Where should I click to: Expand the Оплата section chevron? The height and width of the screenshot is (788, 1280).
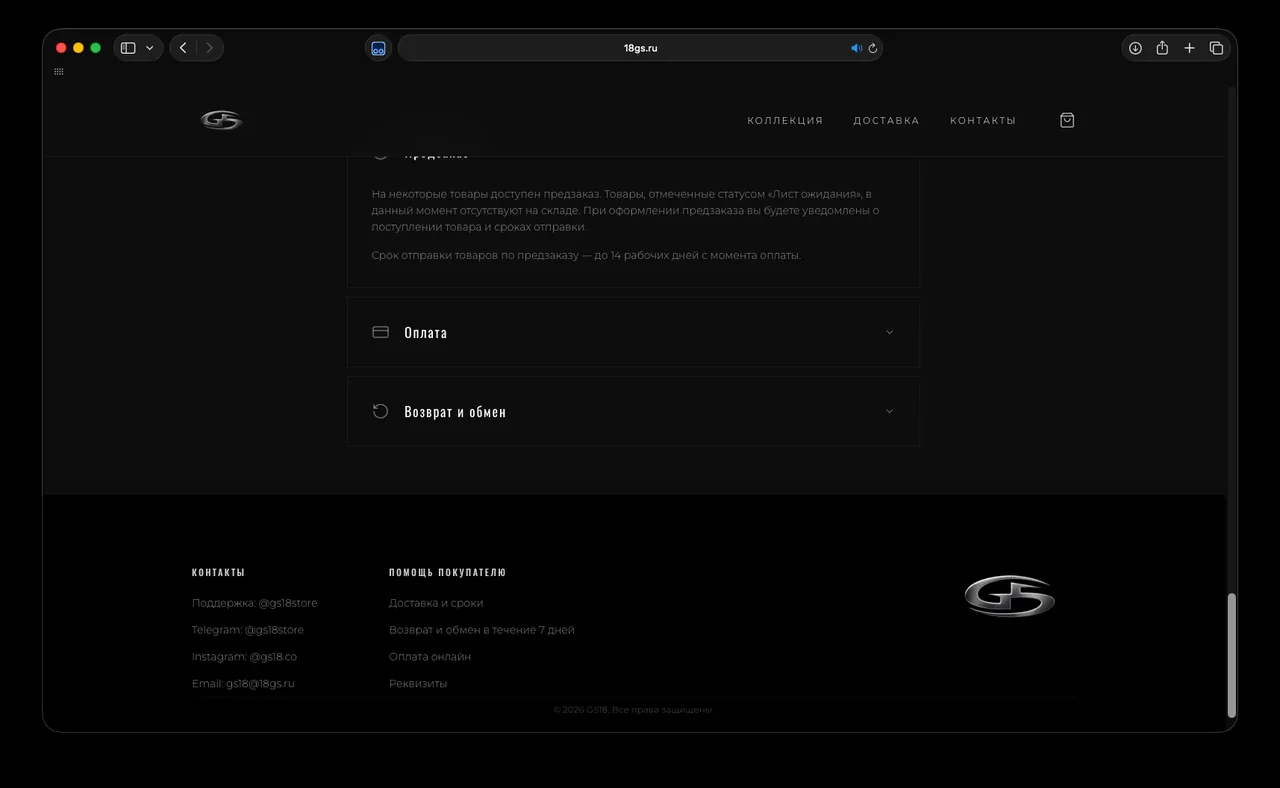click(889, 332)
